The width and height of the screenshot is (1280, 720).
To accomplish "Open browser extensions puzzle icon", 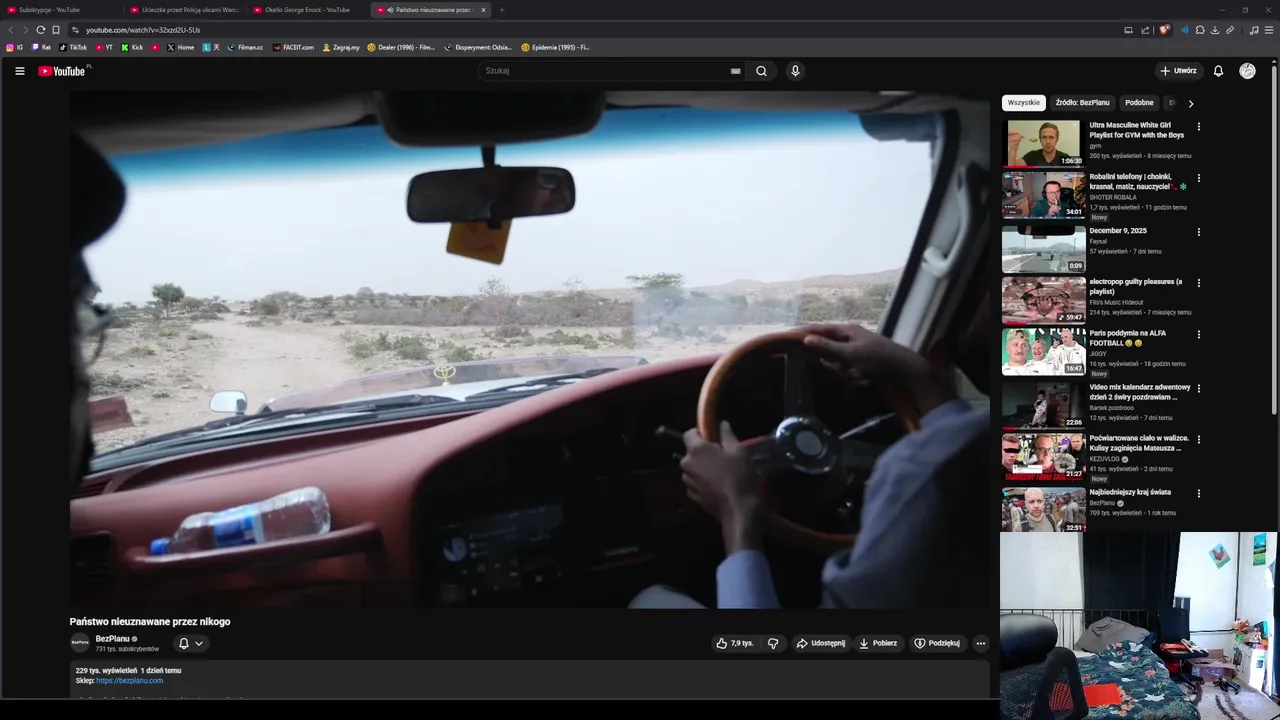I will [1200, 30].
